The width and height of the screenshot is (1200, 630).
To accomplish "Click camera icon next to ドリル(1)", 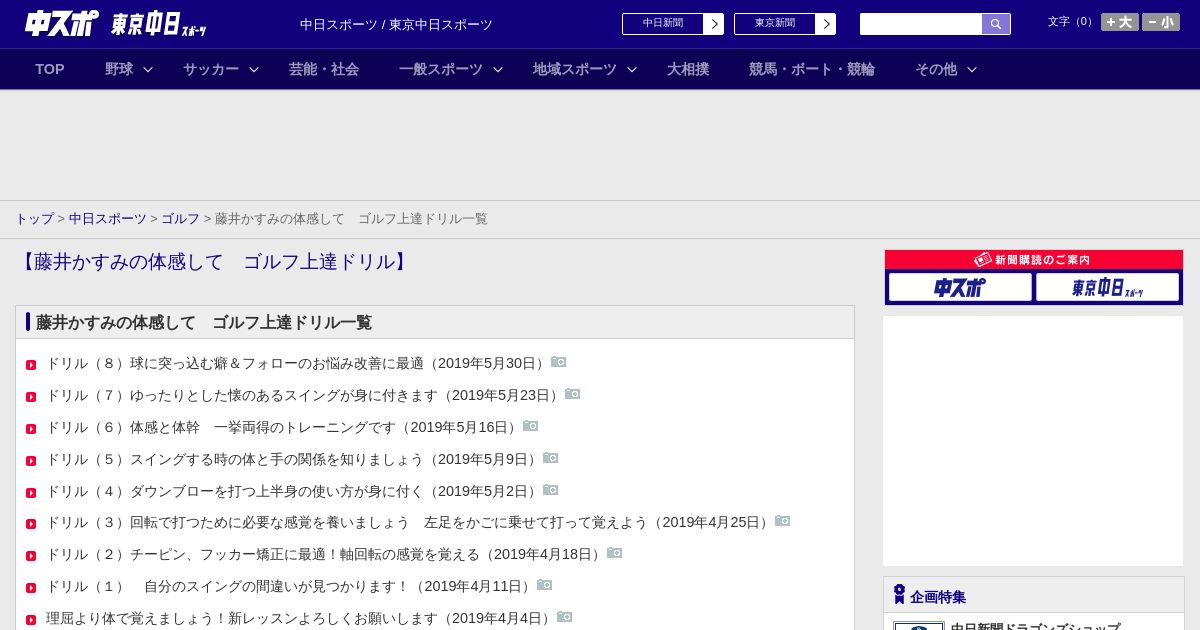I will tap(545, 585).
